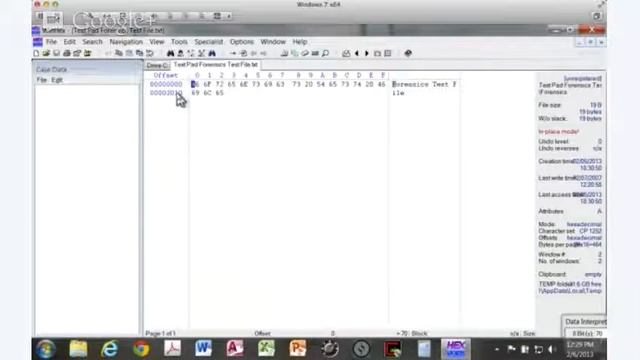The image size is (640, 360).
Task: Open the Options menu
Action: [242, 42]
